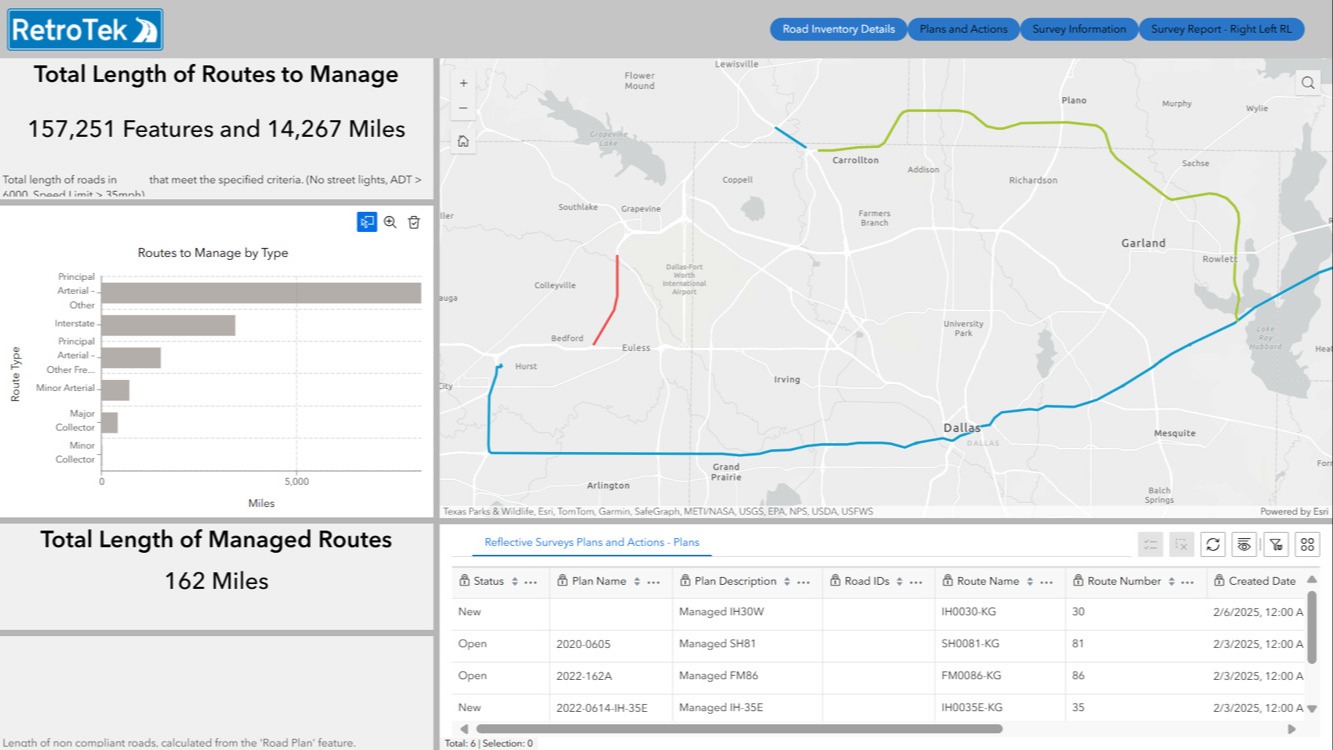Image resolution: width=1333 pixels, height=750 pixels.
Task: Click the map zoom out minus button
Action: coord(463,108)
